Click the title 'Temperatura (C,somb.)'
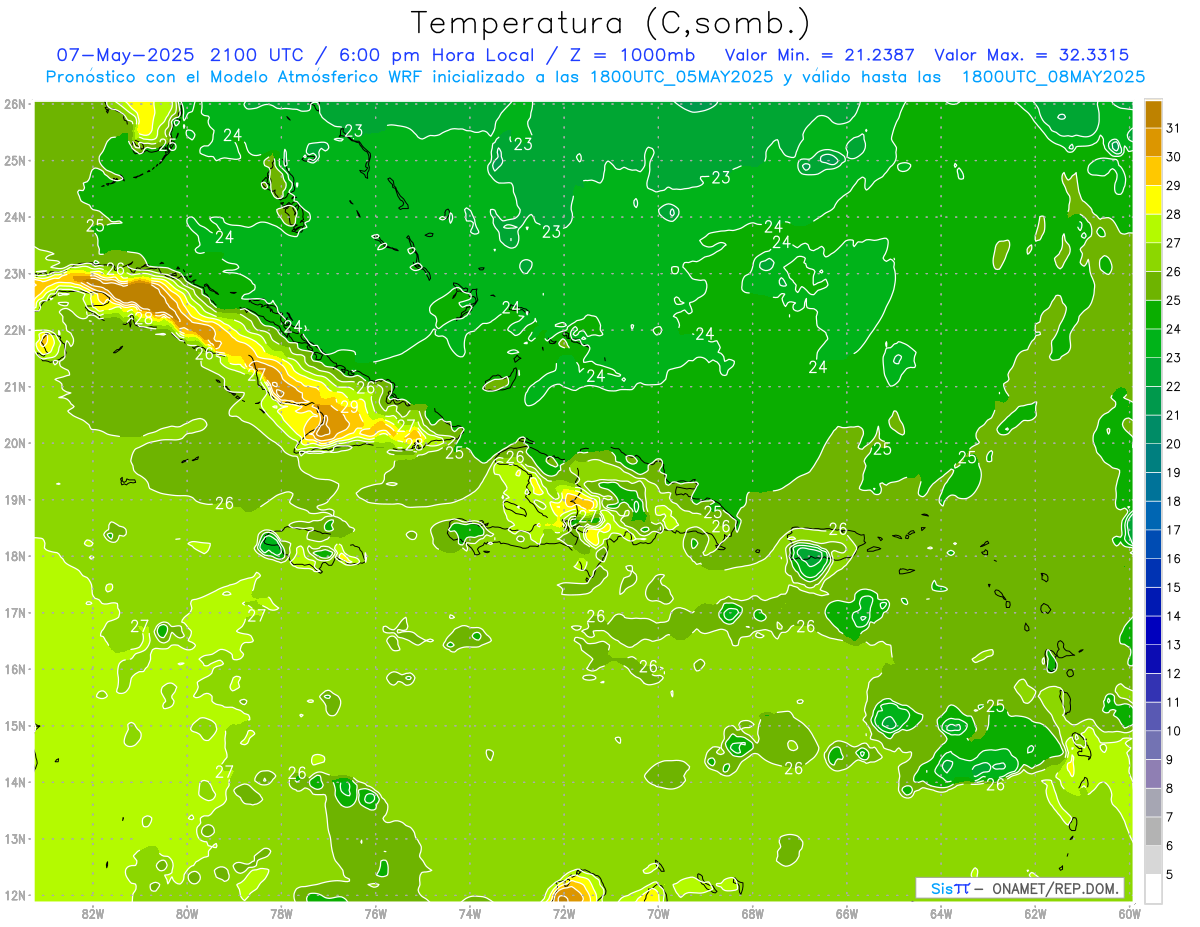 [x=611, y=22]
